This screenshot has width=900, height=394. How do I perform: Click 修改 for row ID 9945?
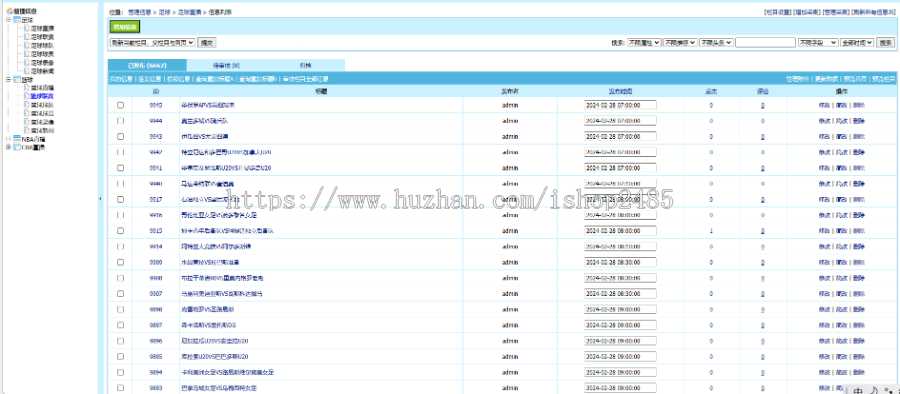pos(824,105)
